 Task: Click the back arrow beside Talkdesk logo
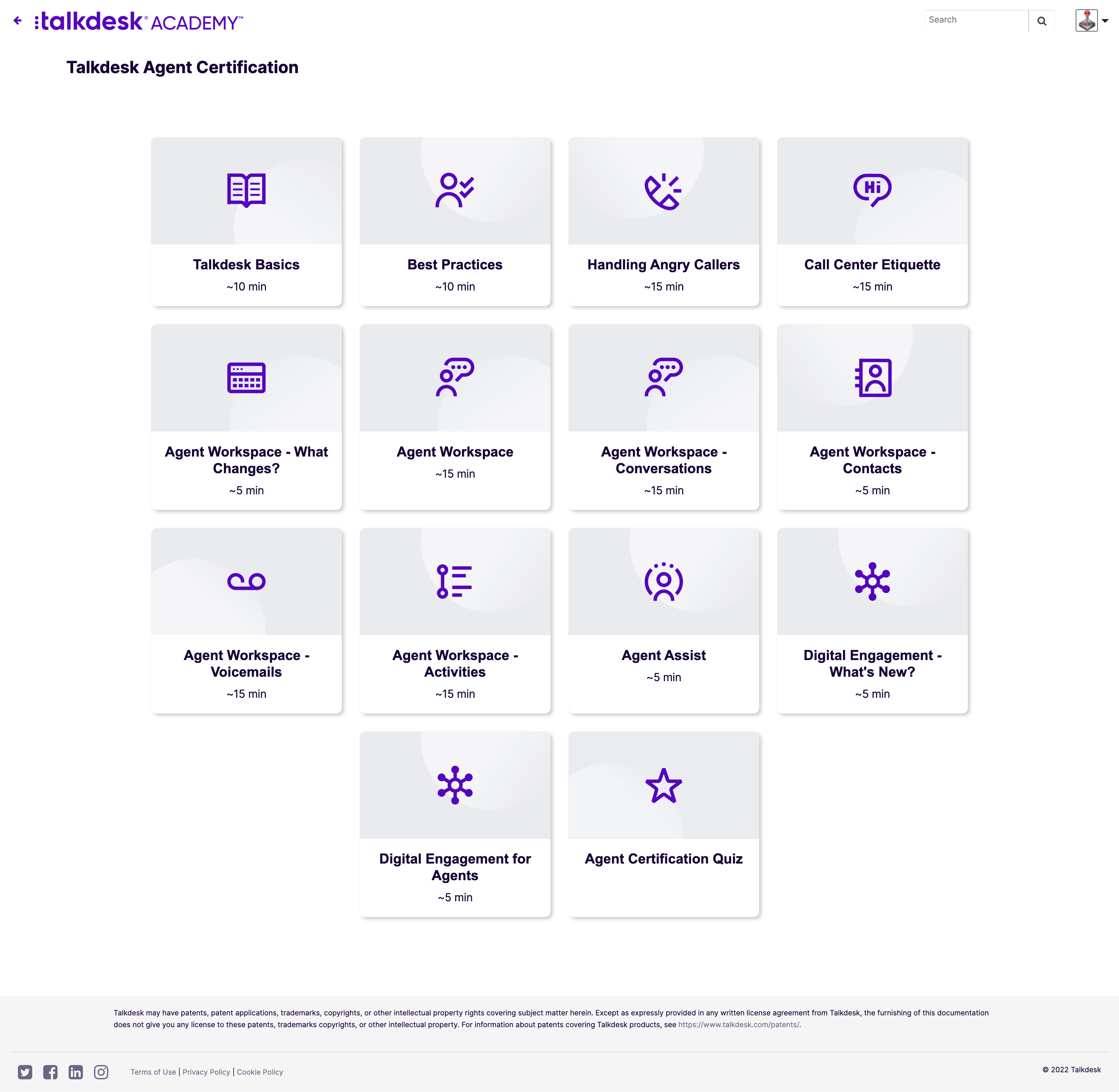18,21
